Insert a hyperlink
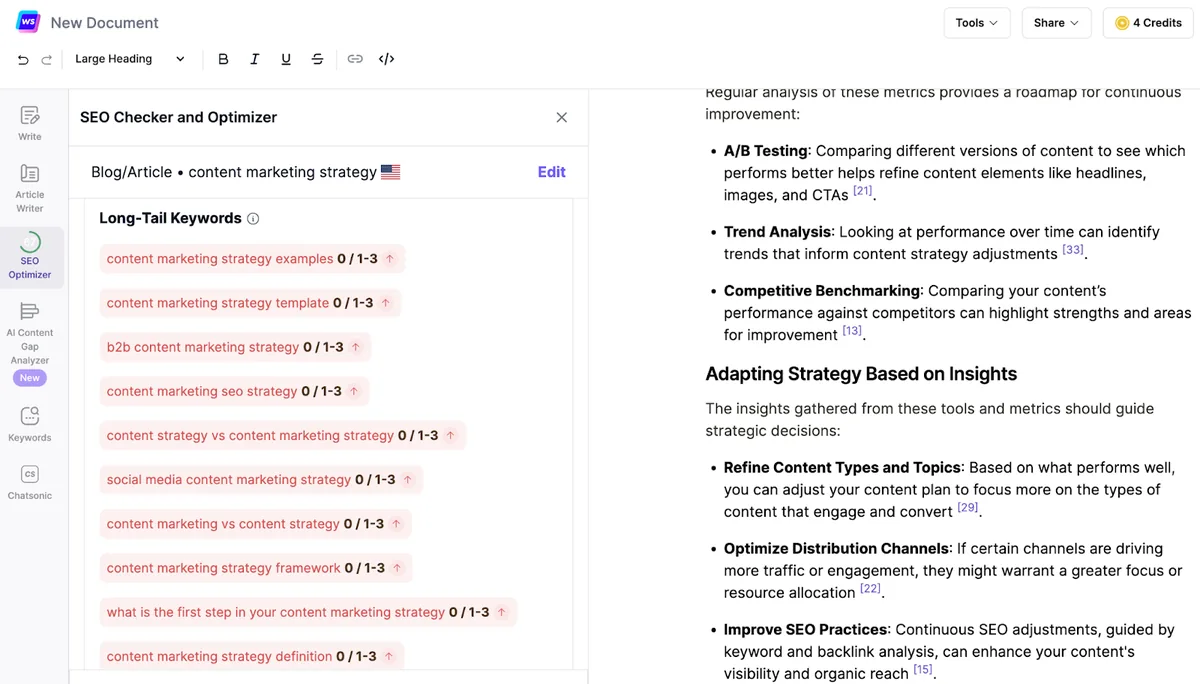1200x684 pixels. pyautogui.click(x=355, y=59)
